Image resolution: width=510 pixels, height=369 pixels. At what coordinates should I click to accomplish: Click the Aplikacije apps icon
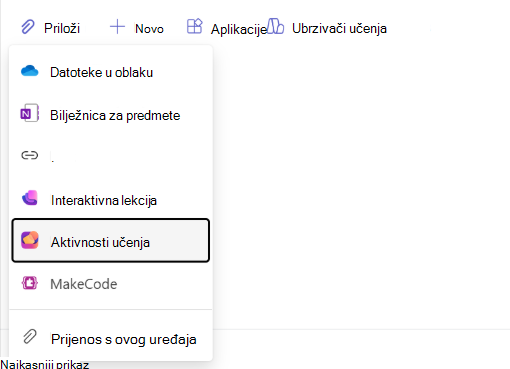pyautogui.click(x=195, y=26)
